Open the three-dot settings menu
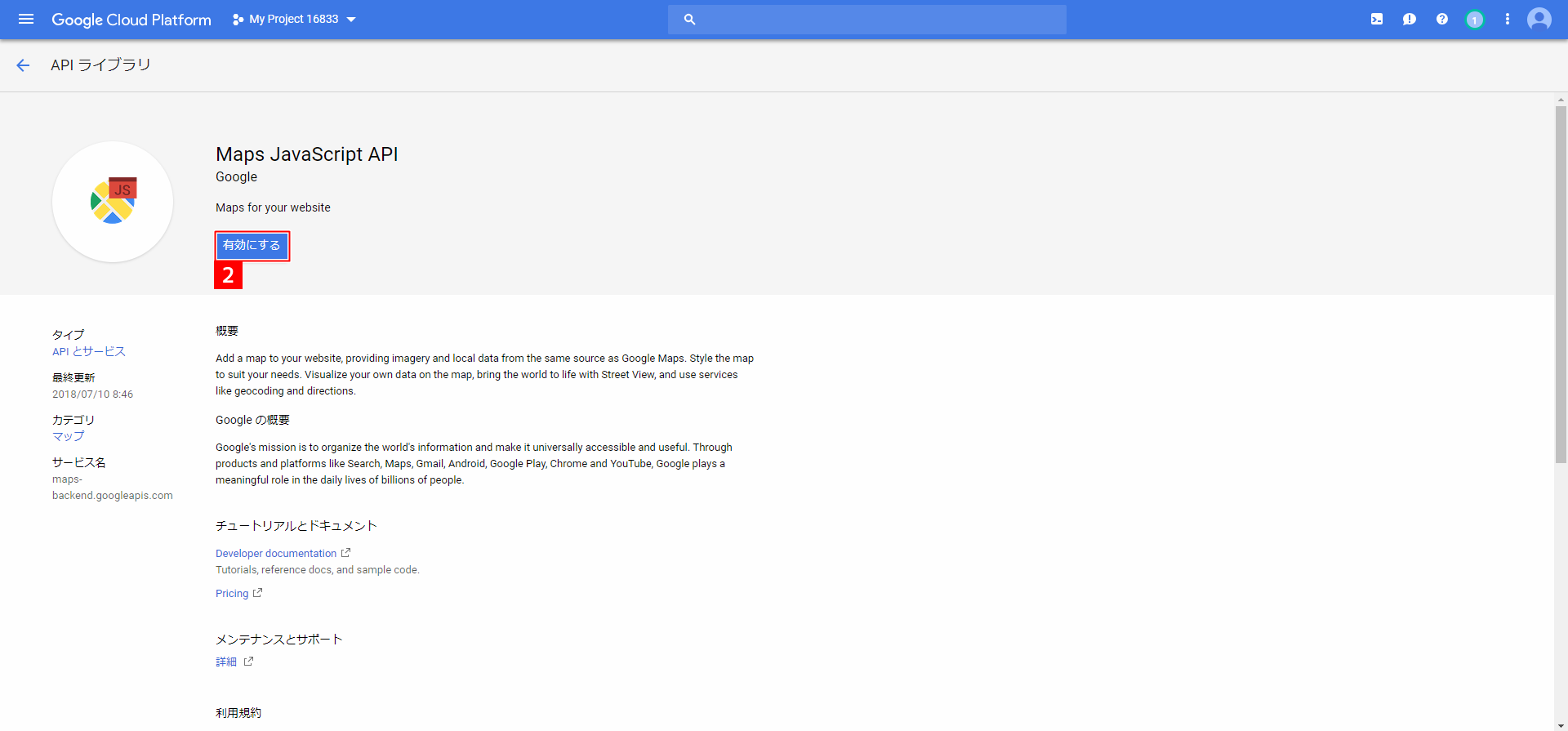 click(x=1508, y=19)
